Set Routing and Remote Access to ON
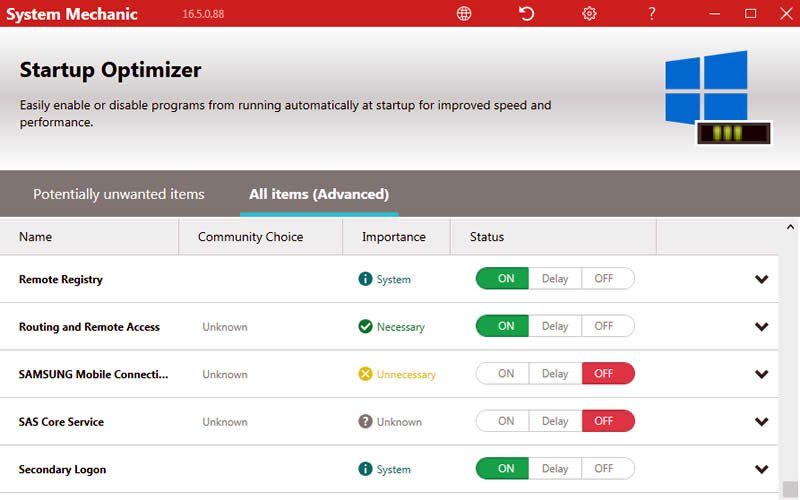 tap(503, 326)
